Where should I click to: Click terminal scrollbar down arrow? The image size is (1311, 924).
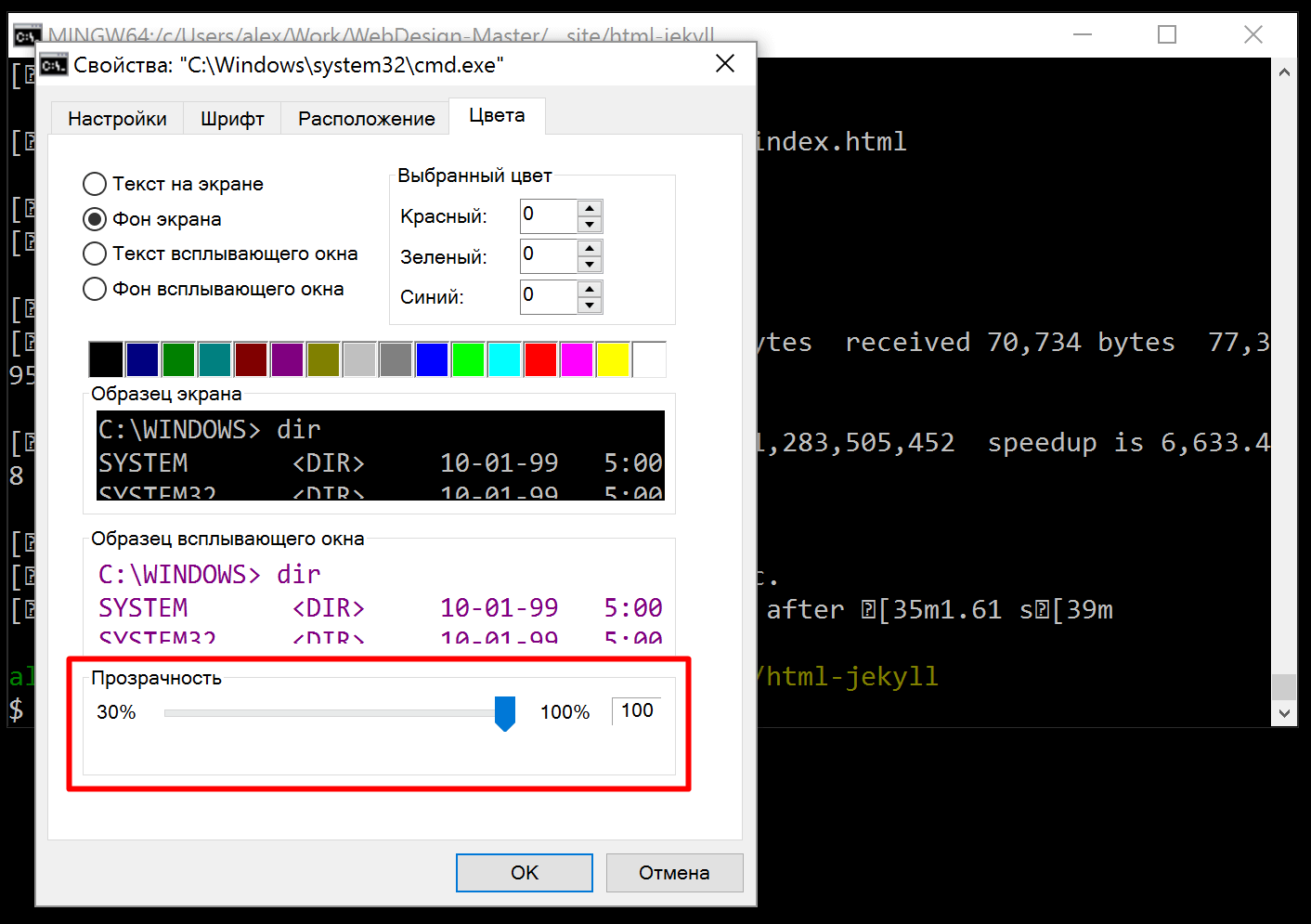click(1284, 713)
